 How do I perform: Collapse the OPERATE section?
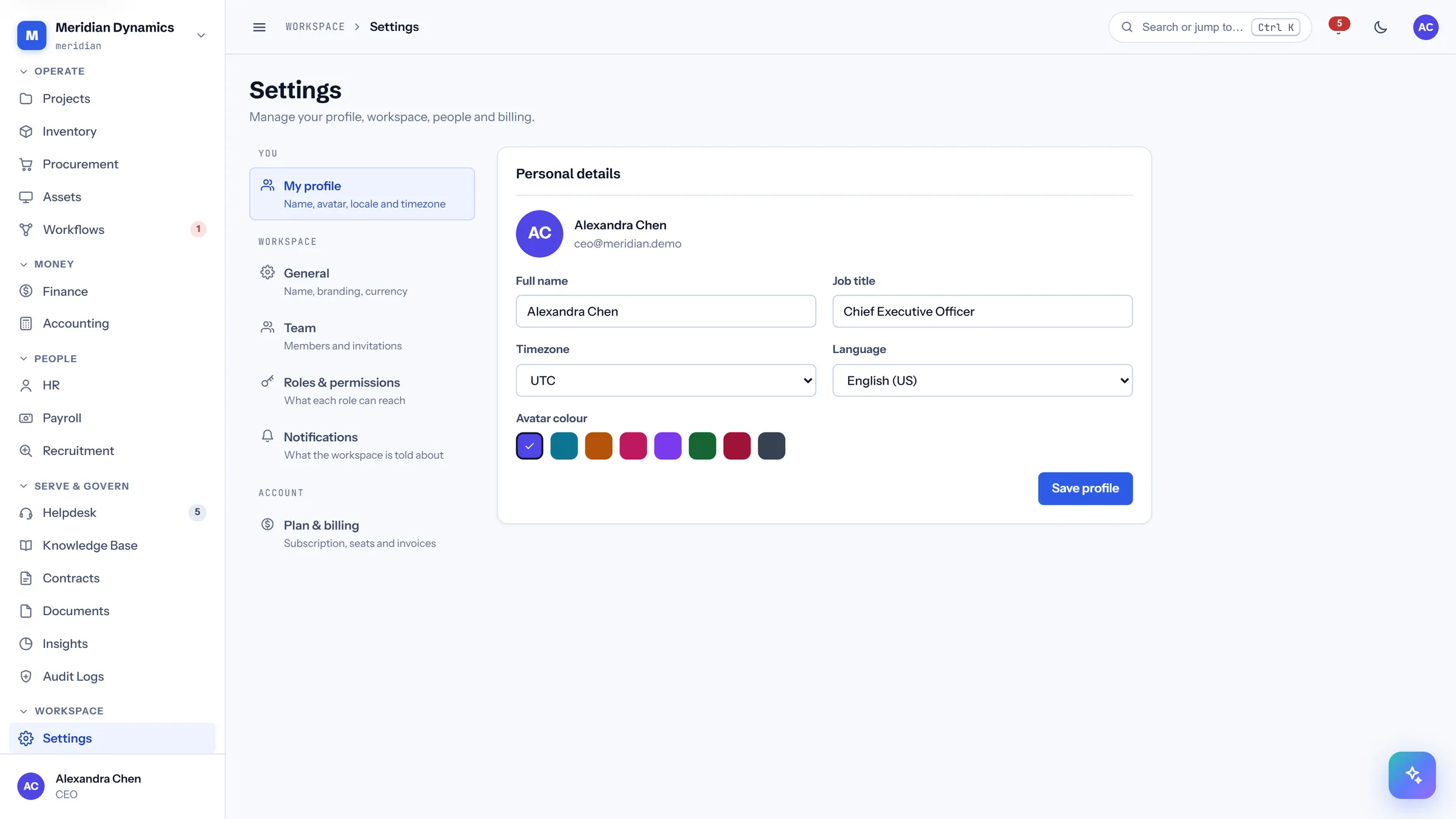[52, 72]
